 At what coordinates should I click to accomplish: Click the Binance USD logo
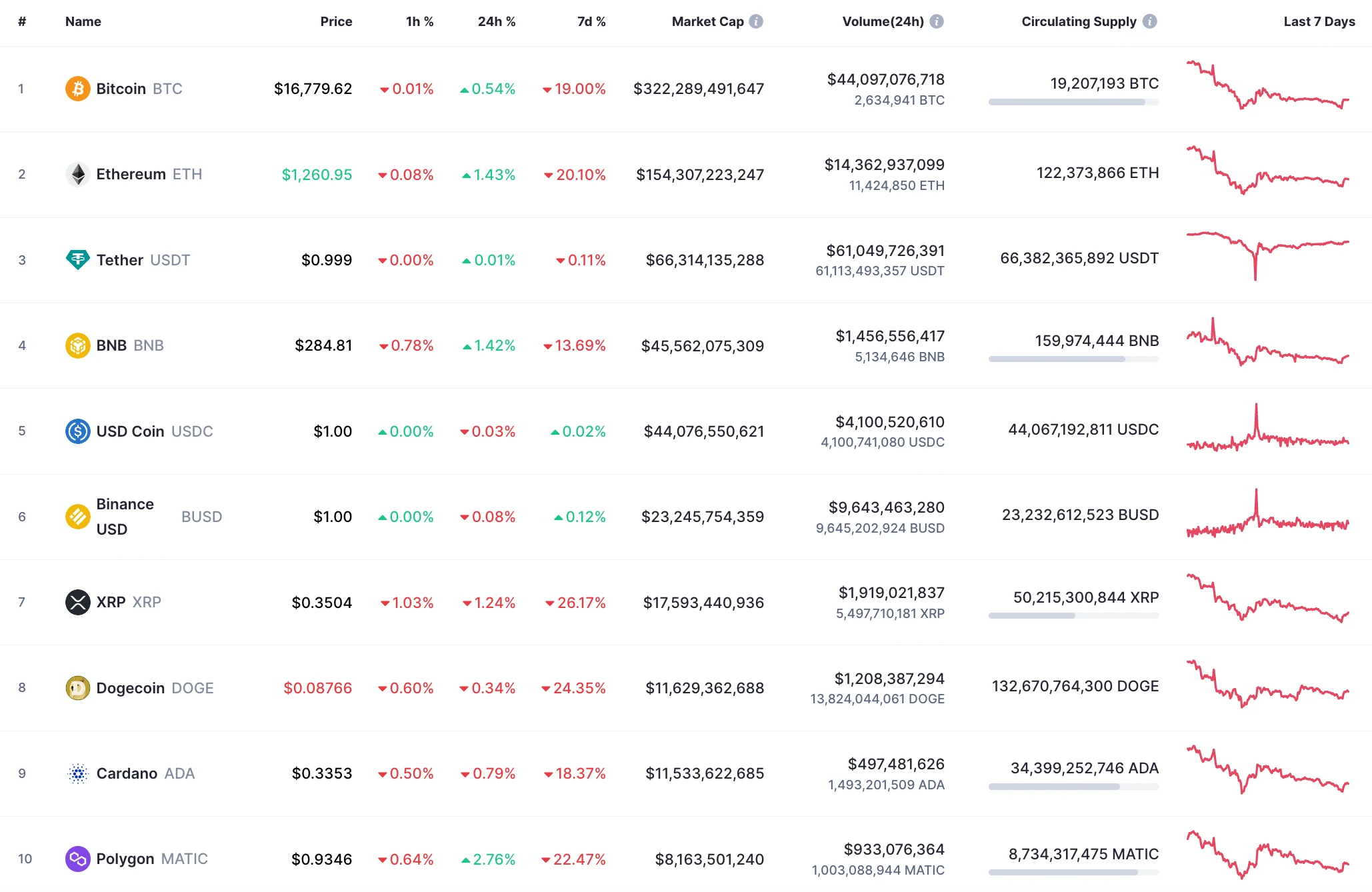[x=78, y=516]
